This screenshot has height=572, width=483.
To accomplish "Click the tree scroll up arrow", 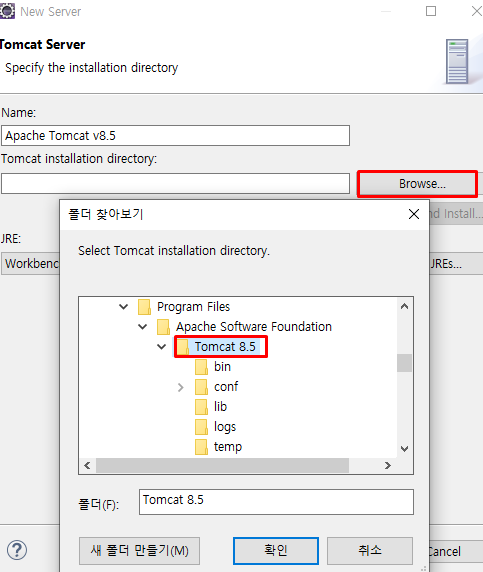I will (x=404, y=306).
